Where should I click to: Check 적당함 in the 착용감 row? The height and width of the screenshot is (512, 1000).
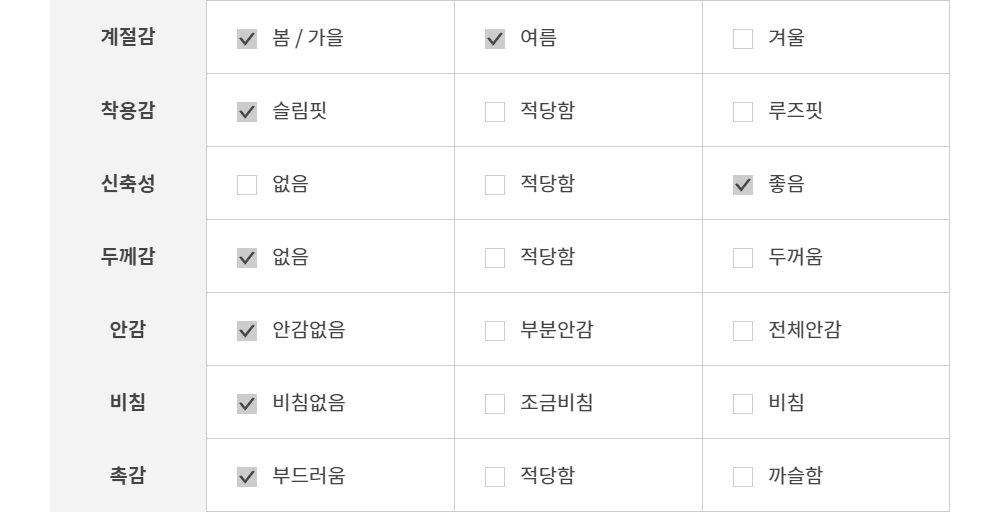pyautogui.click(x=495, y=112)
